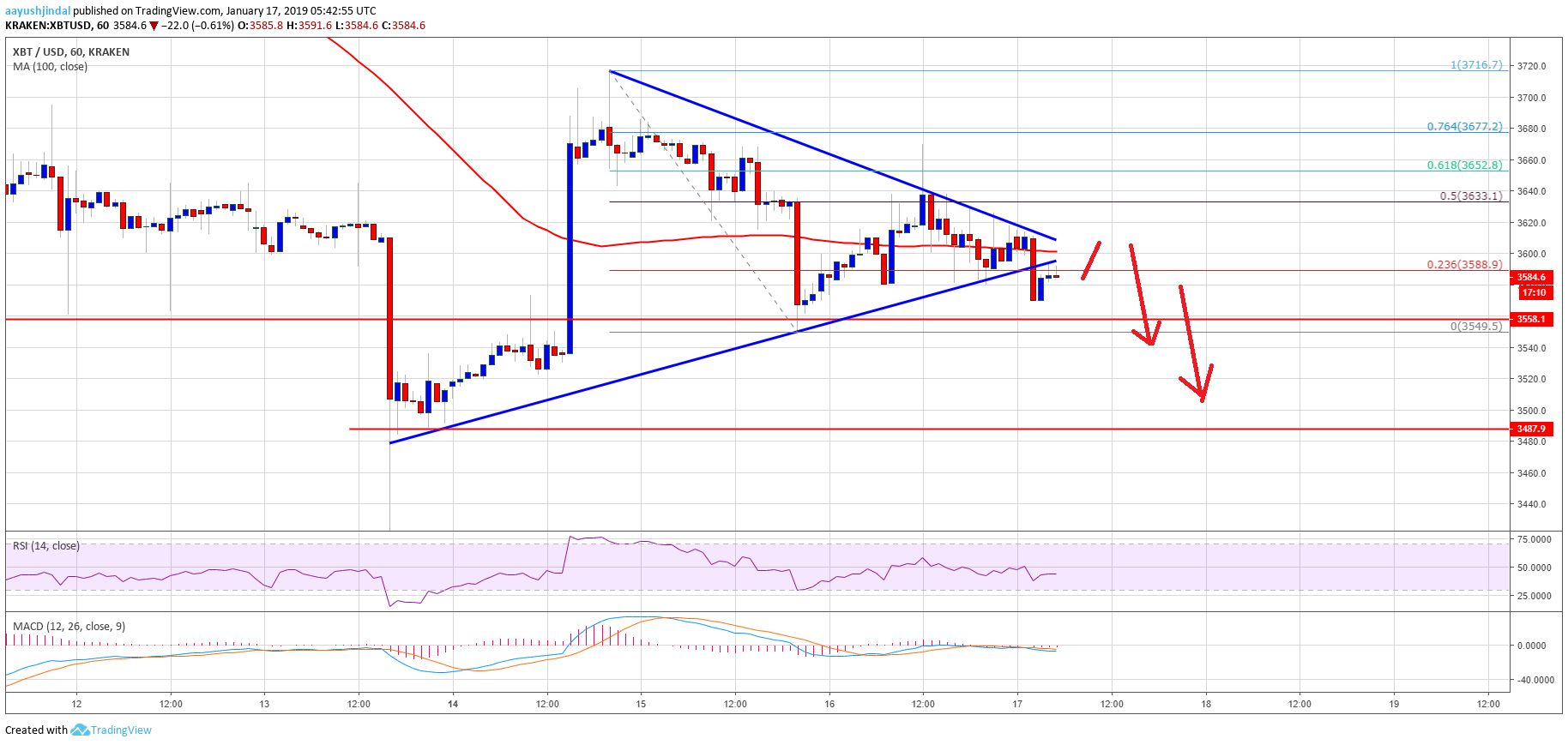Click the high price value H:3591.6
1568x745 pixels.
pyautogui.click(x=310, y=26)
